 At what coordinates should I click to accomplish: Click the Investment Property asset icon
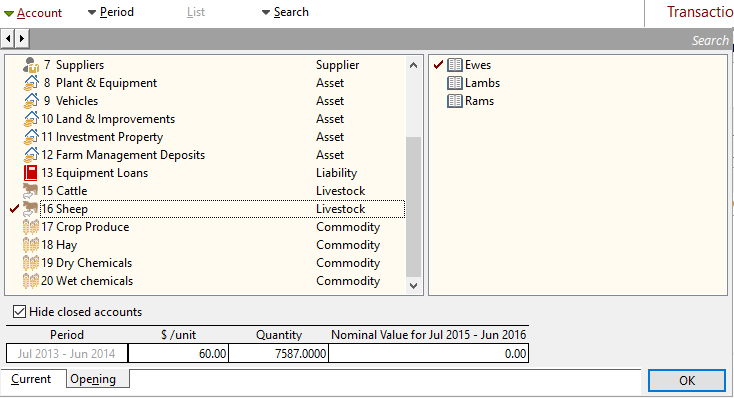point(31,137)
